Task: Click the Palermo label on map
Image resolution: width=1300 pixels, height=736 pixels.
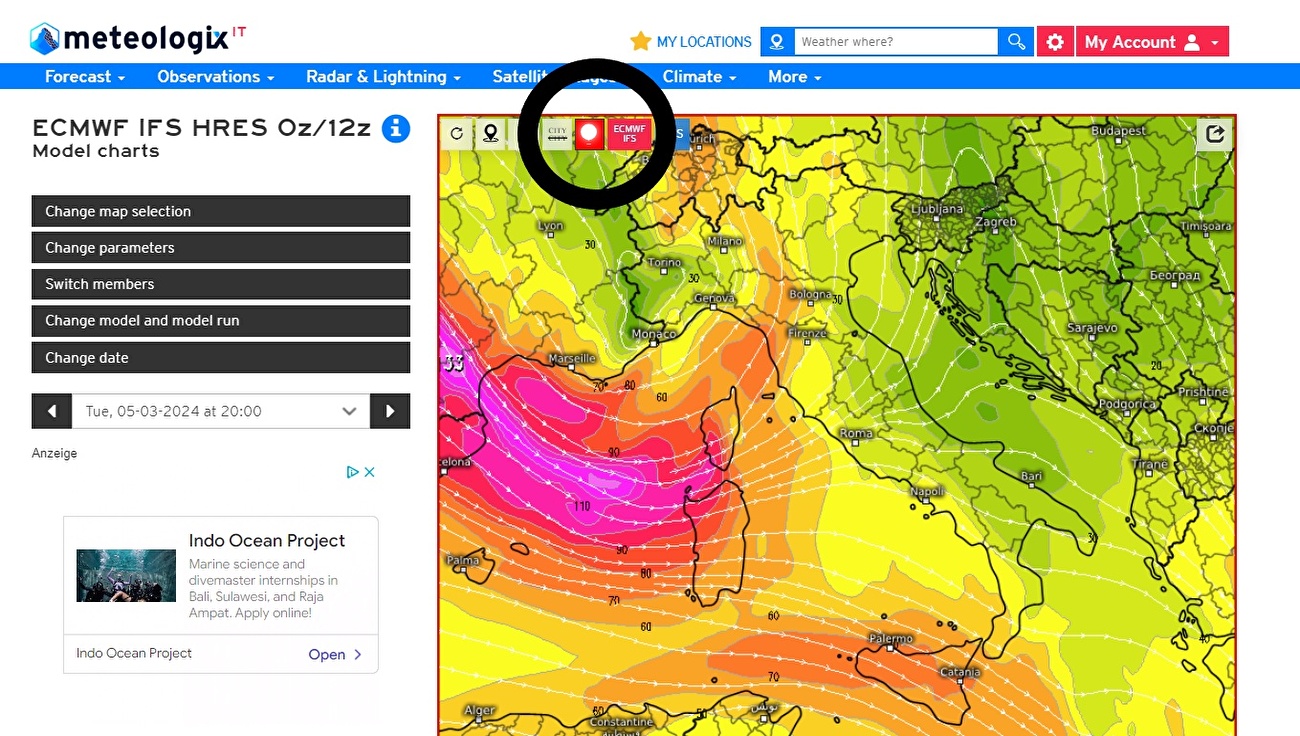Action: pos(890,638)
